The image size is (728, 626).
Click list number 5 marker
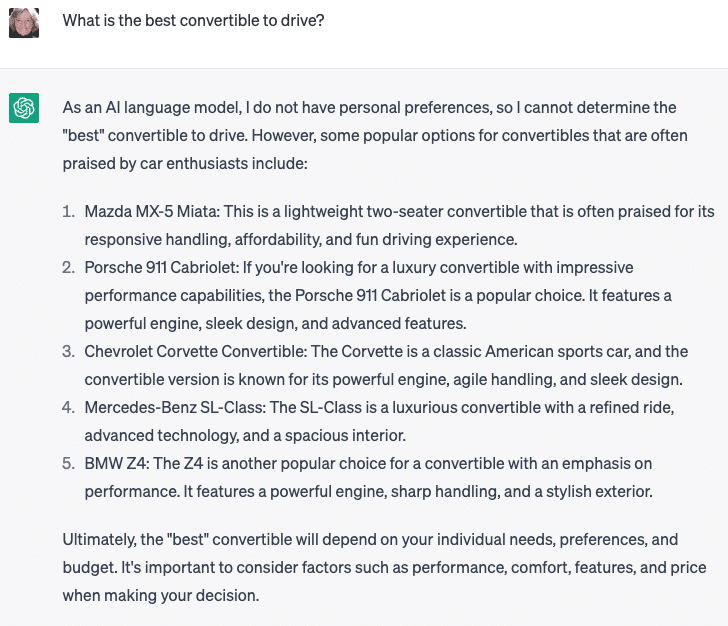68,463
